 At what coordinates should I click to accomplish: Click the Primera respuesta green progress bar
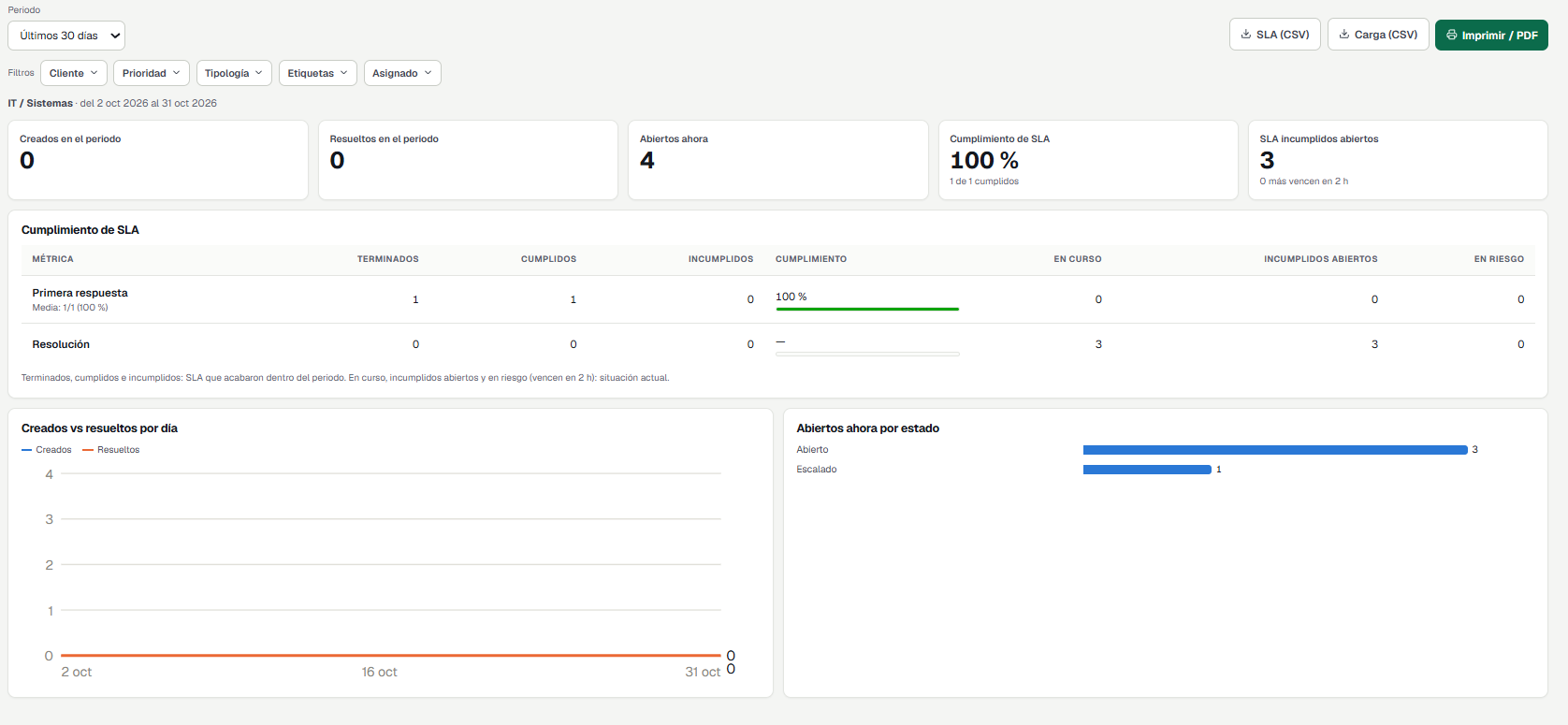(867, 309)
